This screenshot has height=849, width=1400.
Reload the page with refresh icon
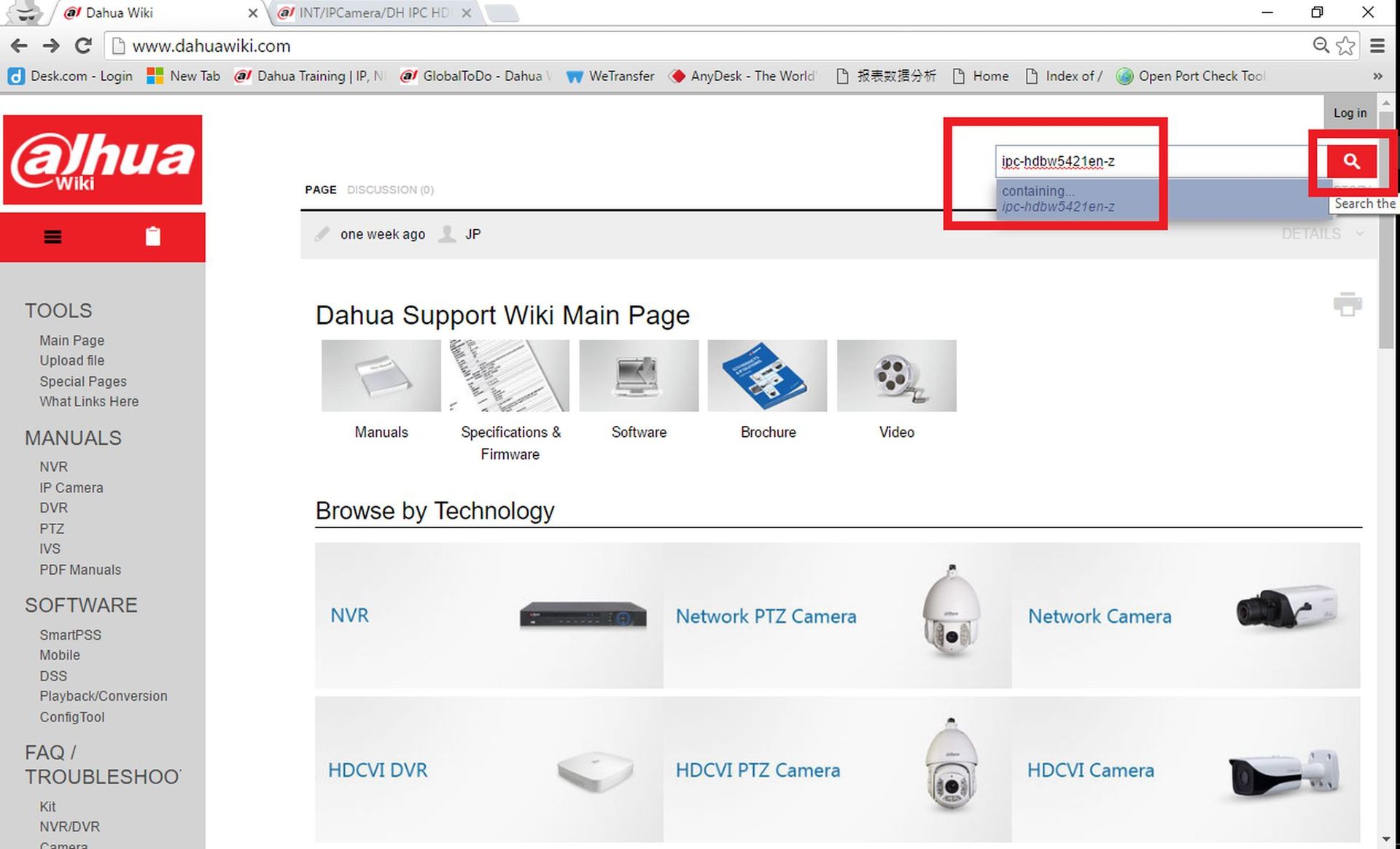tap(83, 46)
